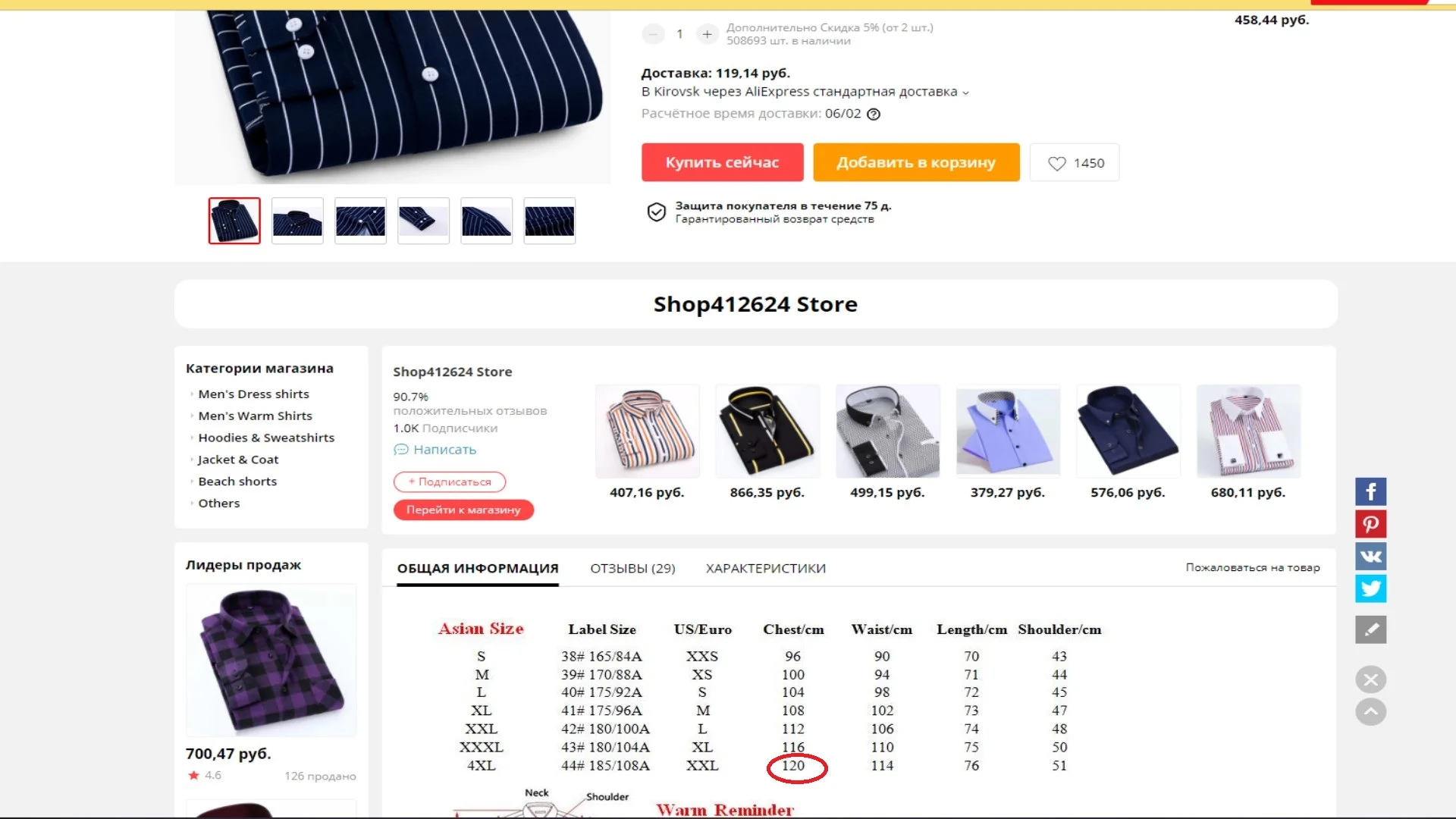Screen dimensions: 1456x819
Task: Pin product with Pinterest icon
Action: coord(1370,524)
